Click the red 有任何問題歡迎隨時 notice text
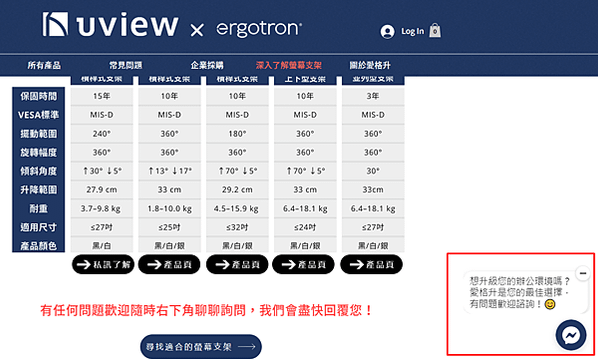The width and height of the screenshot is (598, 360). pyautogui.click(x=206, y=310)
